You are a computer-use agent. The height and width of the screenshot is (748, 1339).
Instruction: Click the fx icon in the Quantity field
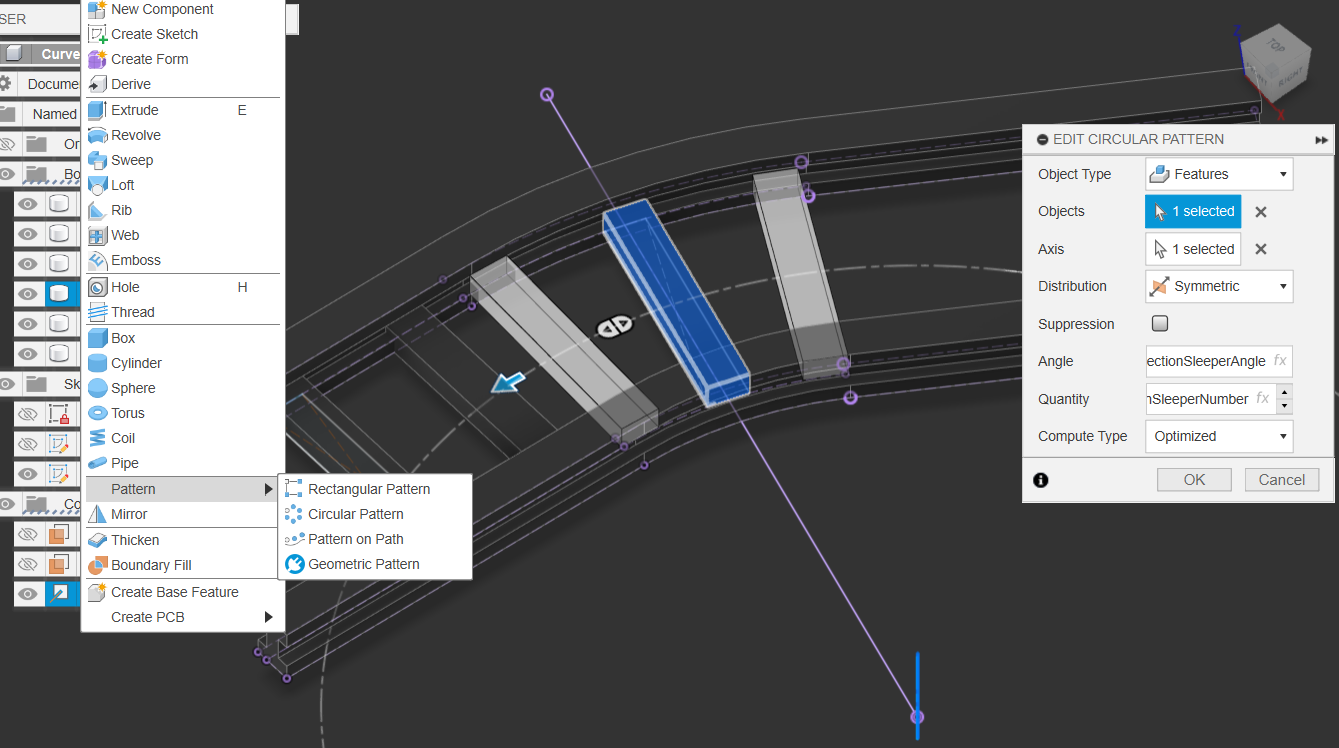(1262, 399)
